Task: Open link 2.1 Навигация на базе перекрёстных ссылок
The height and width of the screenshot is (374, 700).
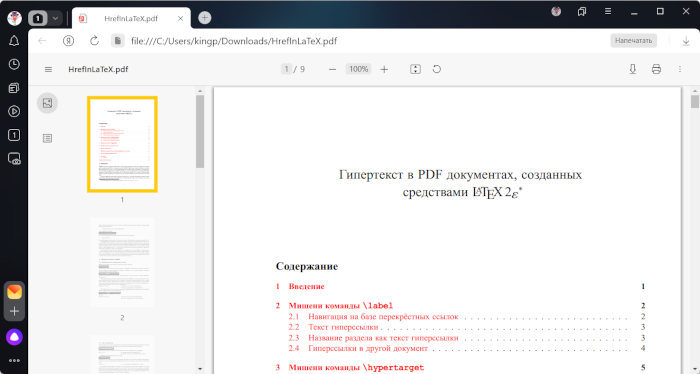Action: (x=373, y=316)
